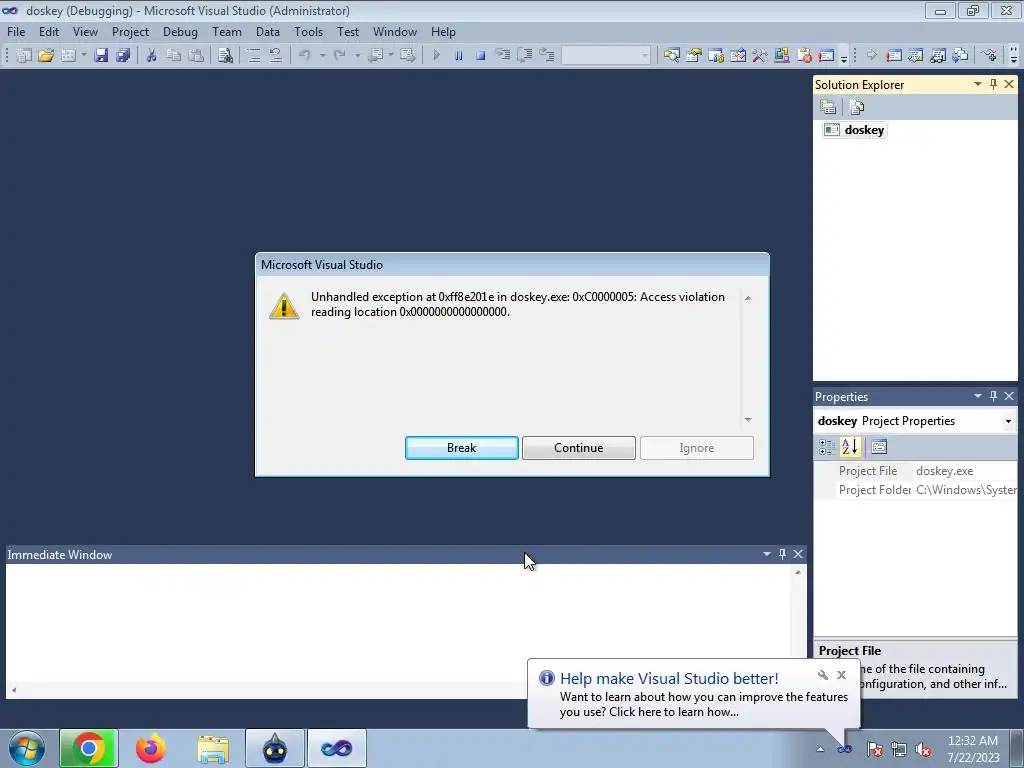
Task: Click the Undo arrow icon
Action: (304, 56)
